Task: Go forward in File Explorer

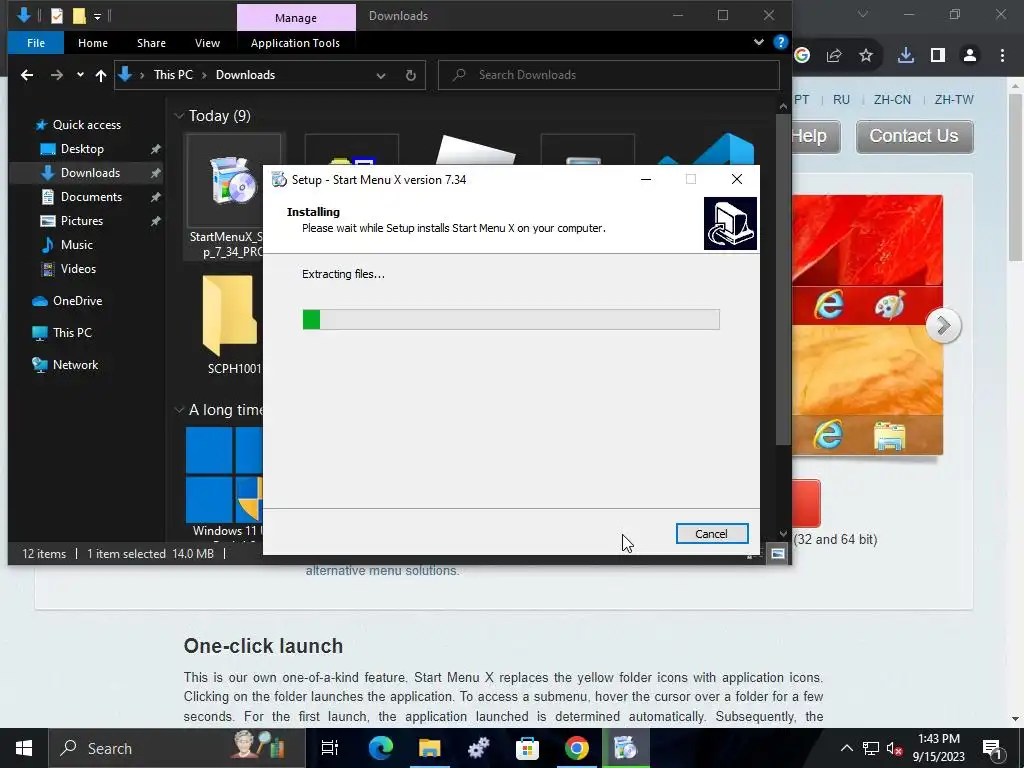Action: tap(57, 75)
